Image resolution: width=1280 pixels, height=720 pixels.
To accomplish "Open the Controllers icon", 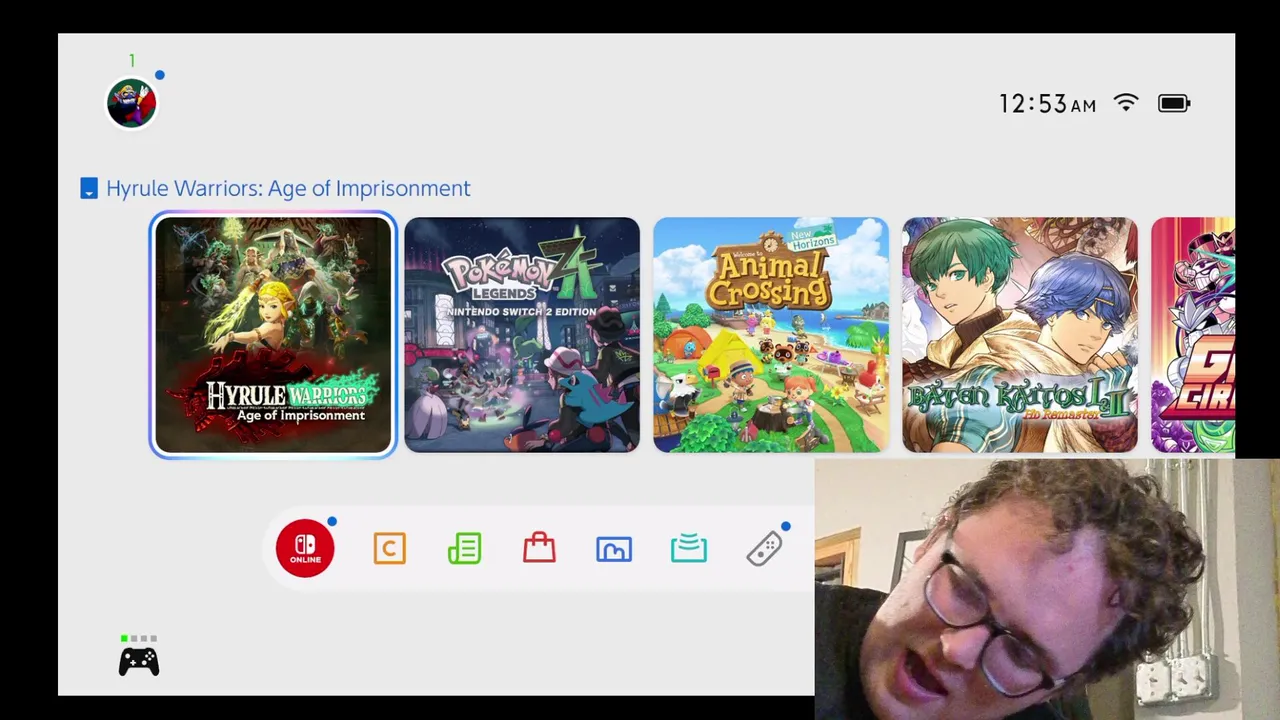I will [x=765, y=549].
